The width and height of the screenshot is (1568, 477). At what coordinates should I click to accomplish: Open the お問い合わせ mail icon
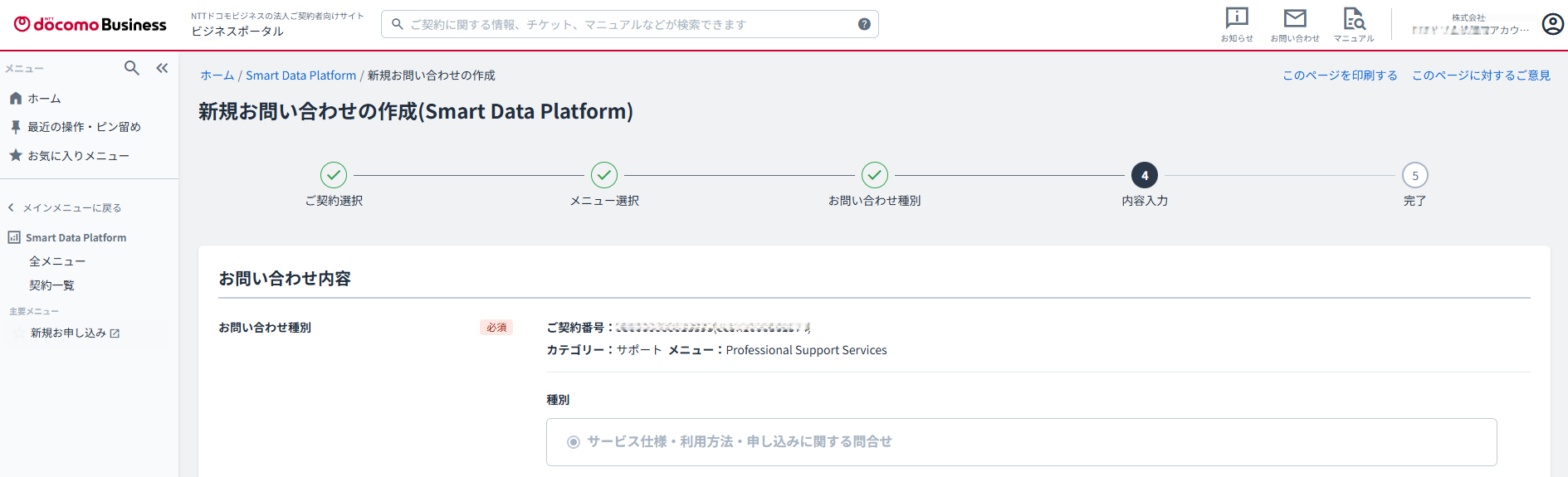[x=1295, y=25]
